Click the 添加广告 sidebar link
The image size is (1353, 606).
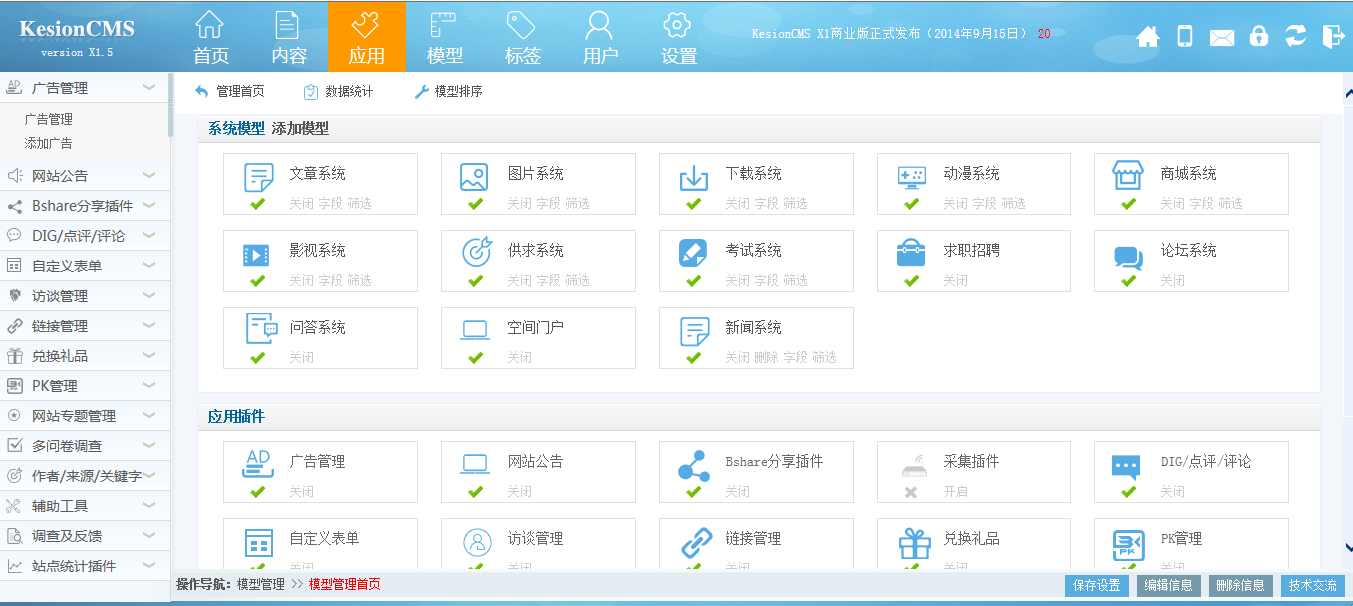48,143
